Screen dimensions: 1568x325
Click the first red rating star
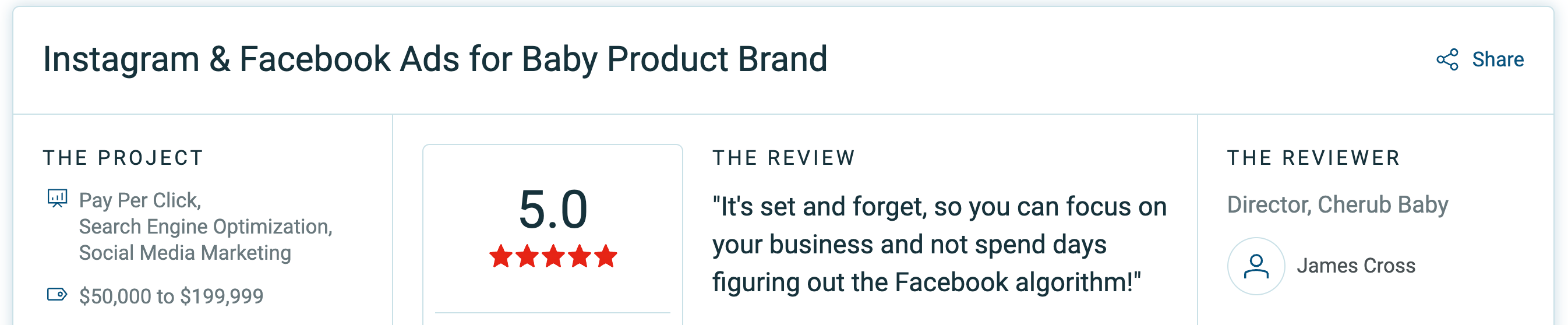coord(501,256)
